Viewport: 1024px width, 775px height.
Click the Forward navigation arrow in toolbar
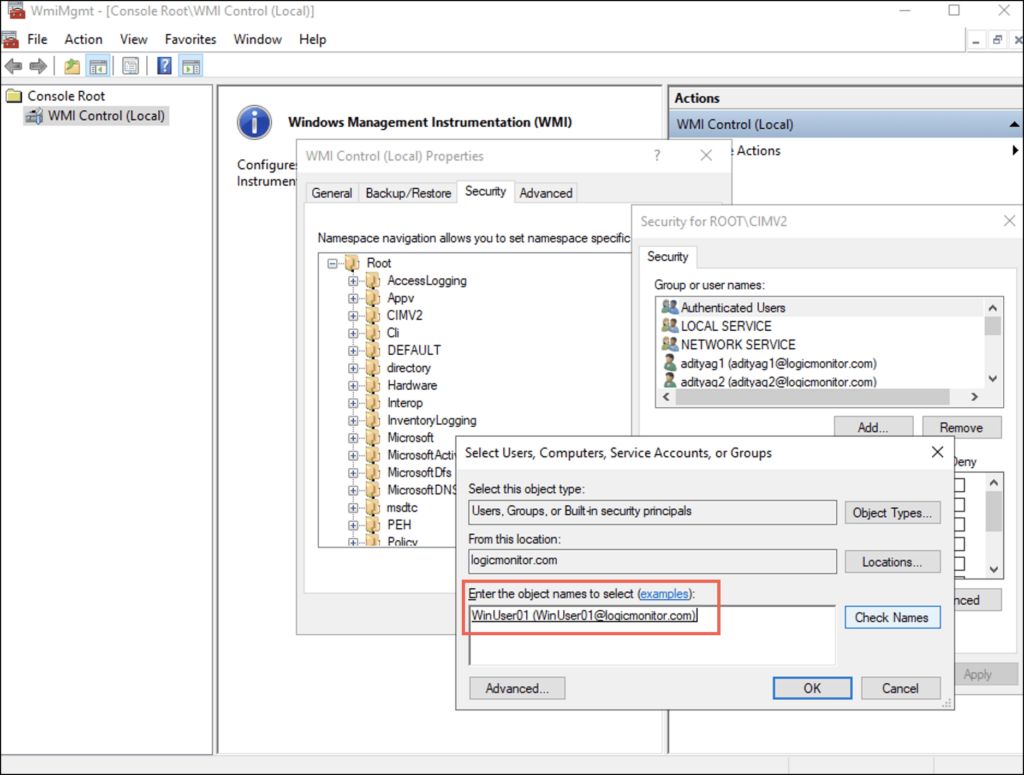click(x=39, y=66)
